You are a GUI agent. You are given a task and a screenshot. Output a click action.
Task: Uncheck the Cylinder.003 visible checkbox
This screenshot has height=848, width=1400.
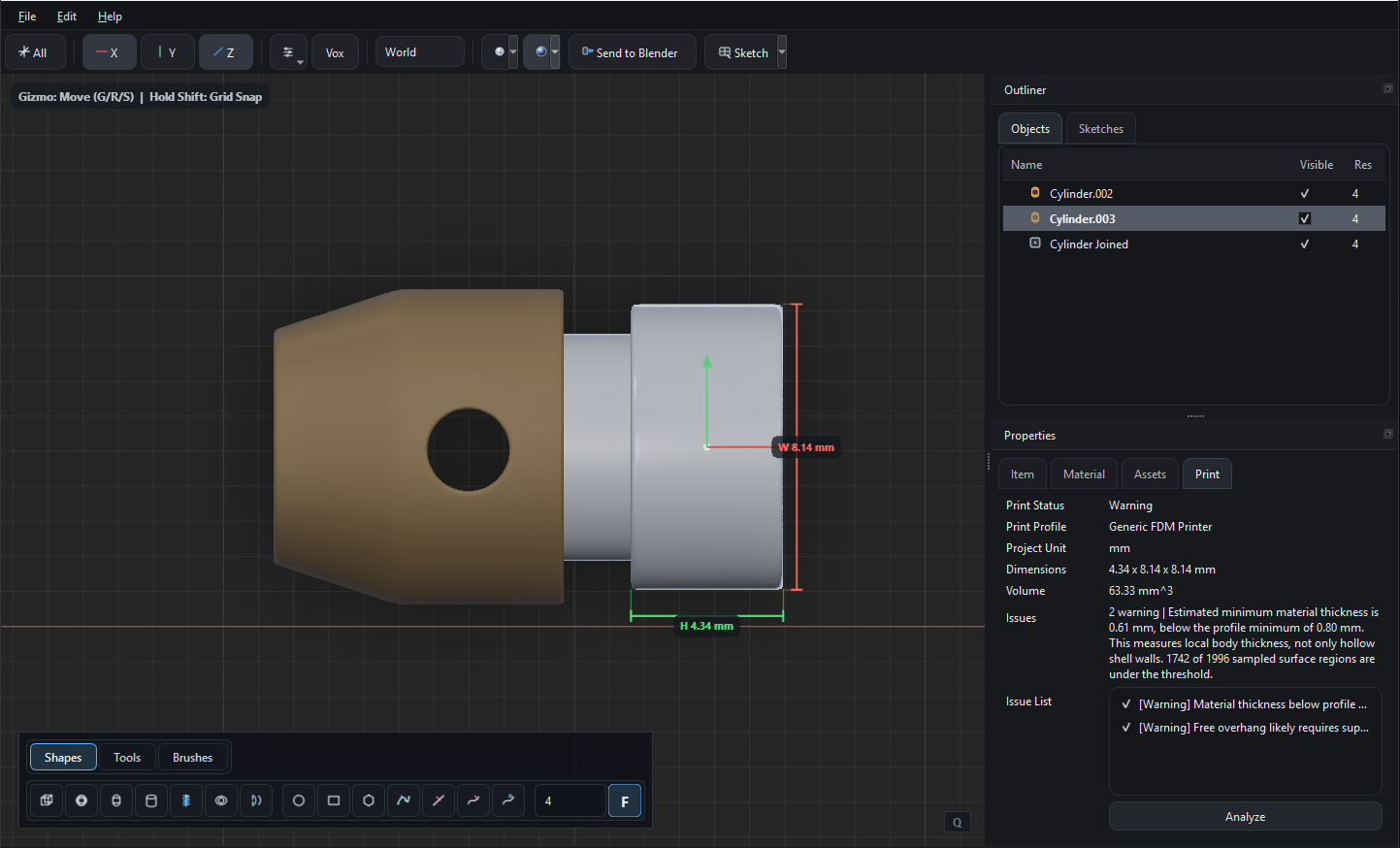point(1305,218)
